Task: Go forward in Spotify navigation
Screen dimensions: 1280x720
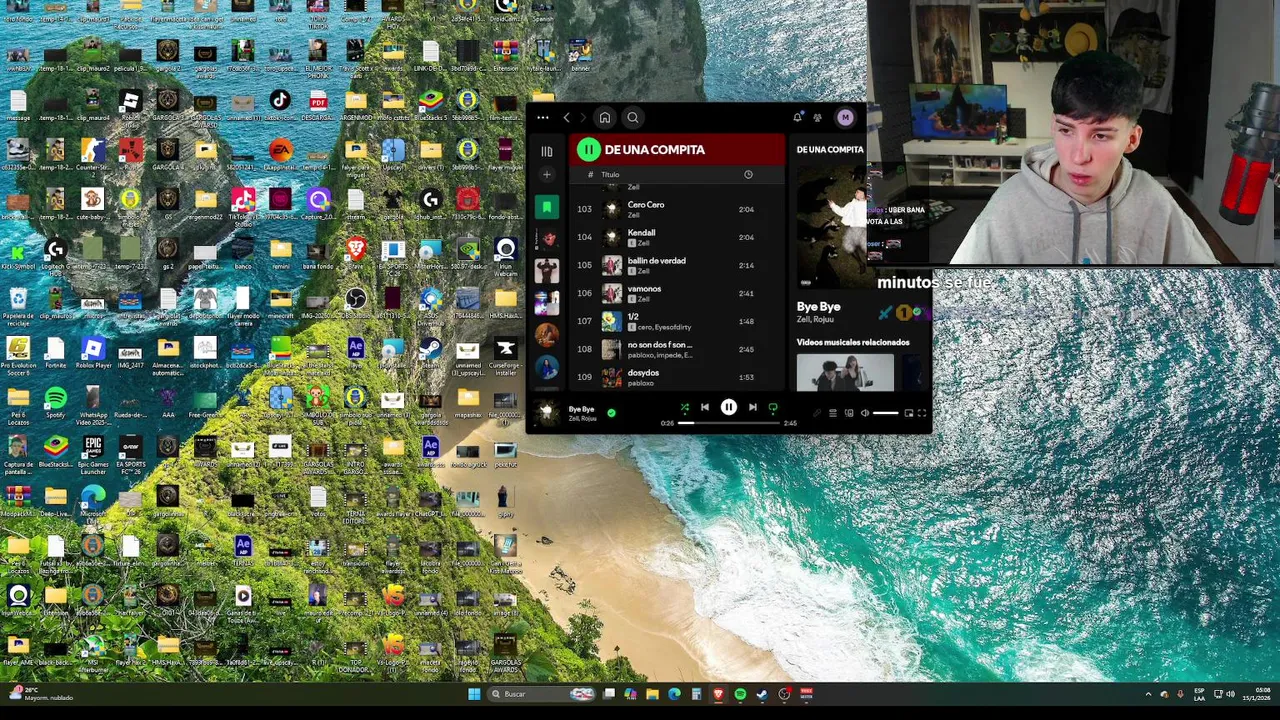Action: pos(583,118)
